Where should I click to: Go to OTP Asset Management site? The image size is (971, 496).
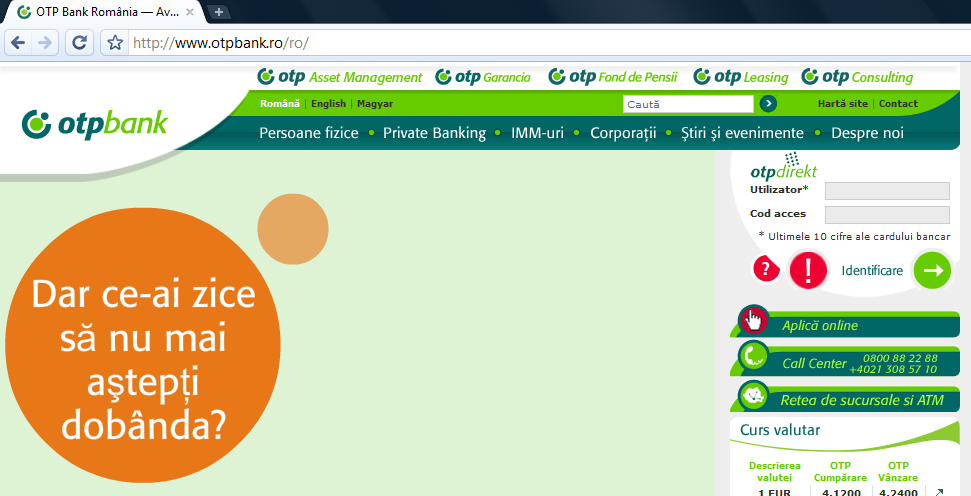340,77
